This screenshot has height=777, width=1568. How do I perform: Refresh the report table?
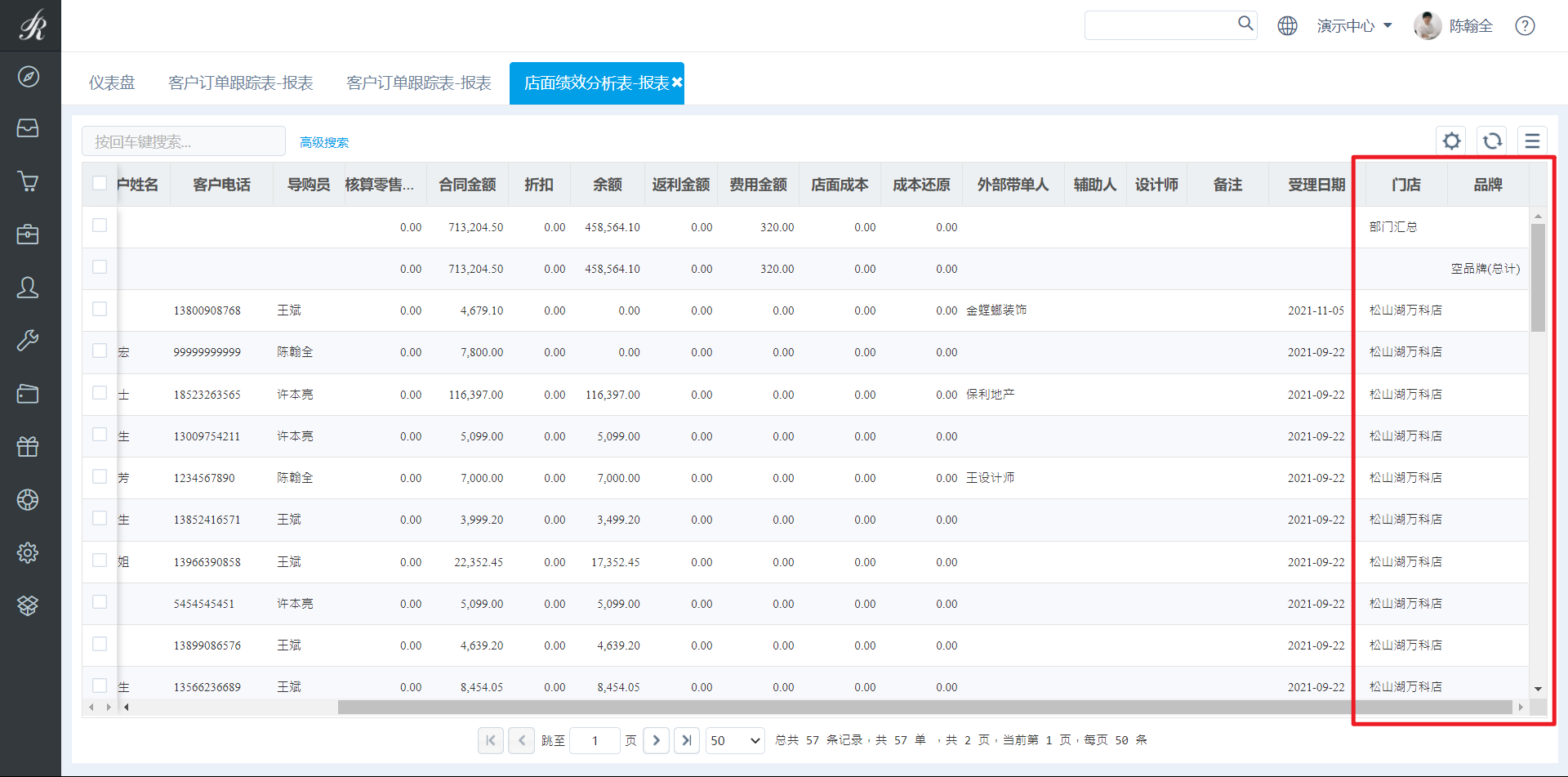[x=1492, y=141]
